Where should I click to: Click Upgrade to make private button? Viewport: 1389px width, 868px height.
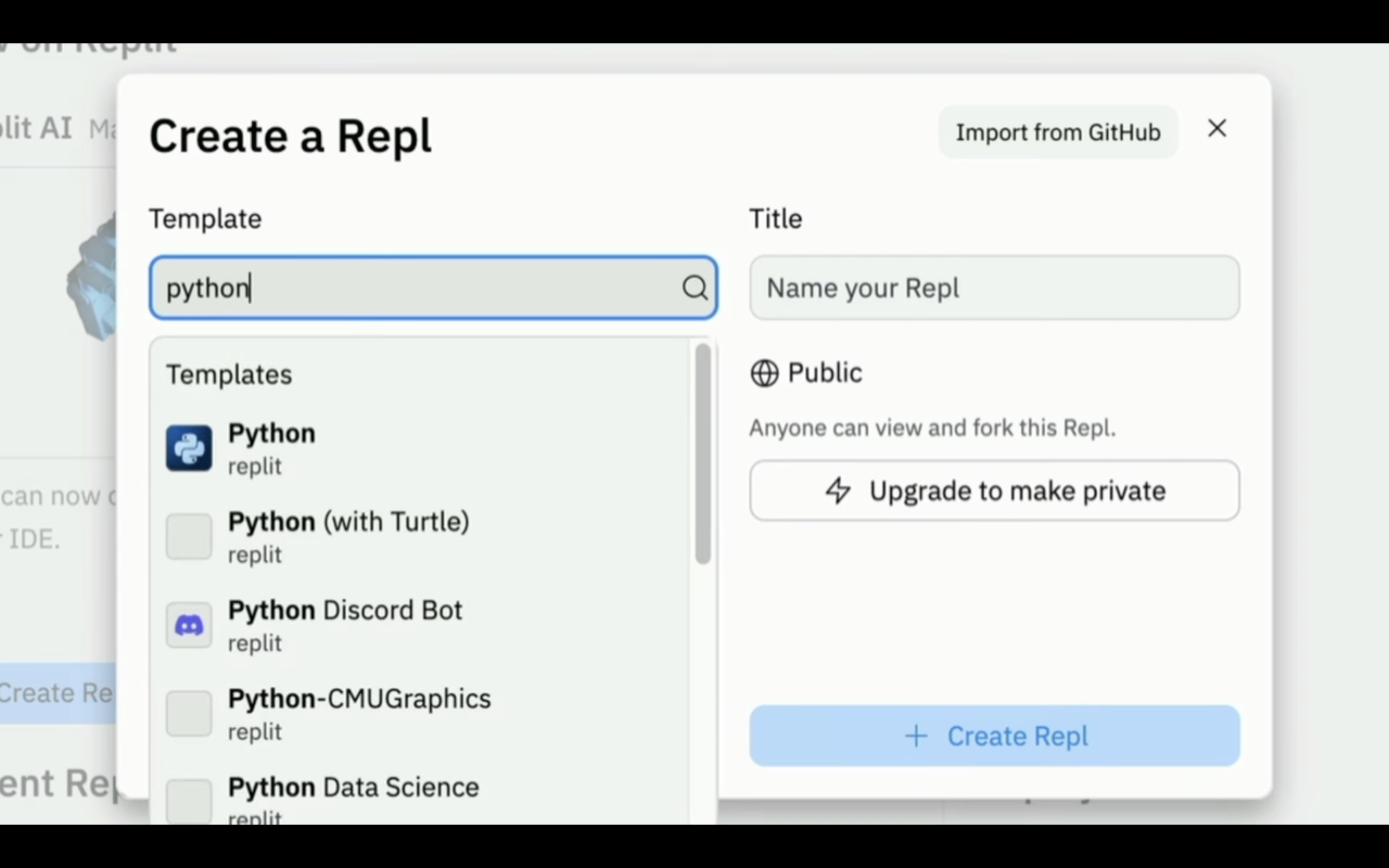pos(994,491)
